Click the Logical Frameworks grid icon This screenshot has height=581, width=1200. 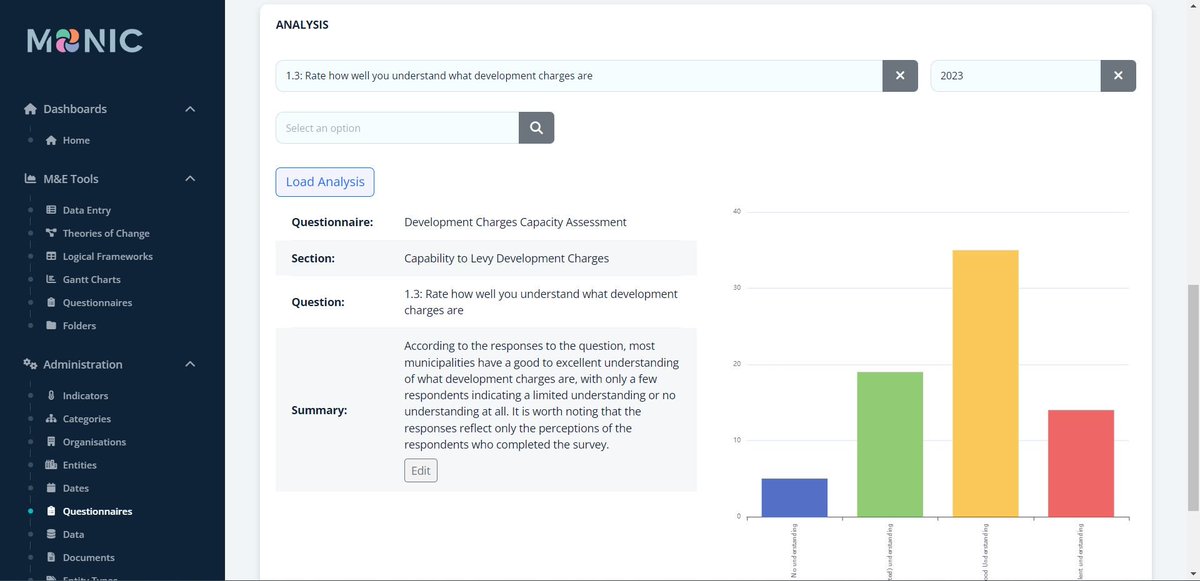coord(51,256)
